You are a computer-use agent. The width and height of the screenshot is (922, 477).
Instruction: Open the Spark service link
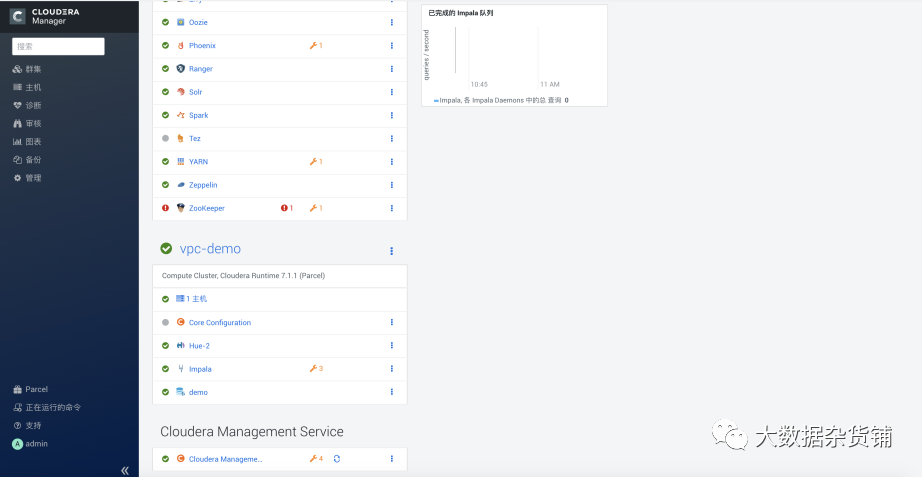(198, 115)
